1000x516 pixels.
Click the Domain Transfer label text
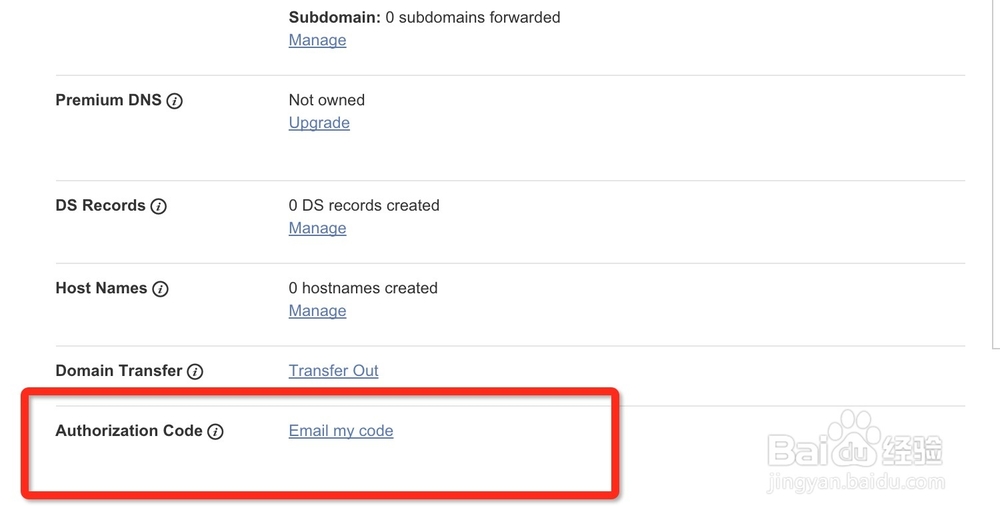point(118,370)
